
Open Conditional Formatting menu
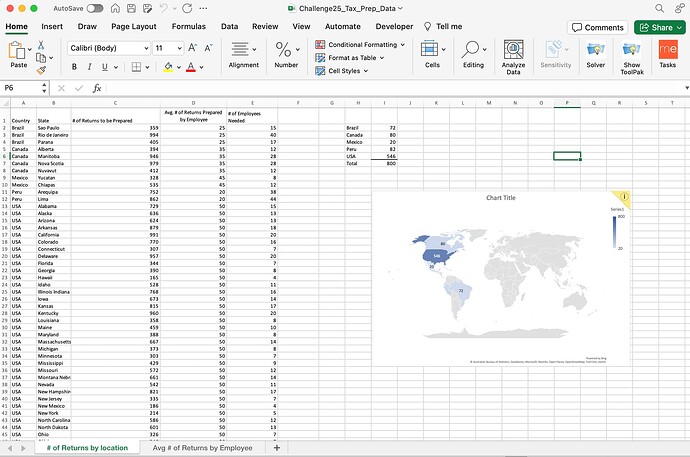pyautogui.click(x=360, y=44)
